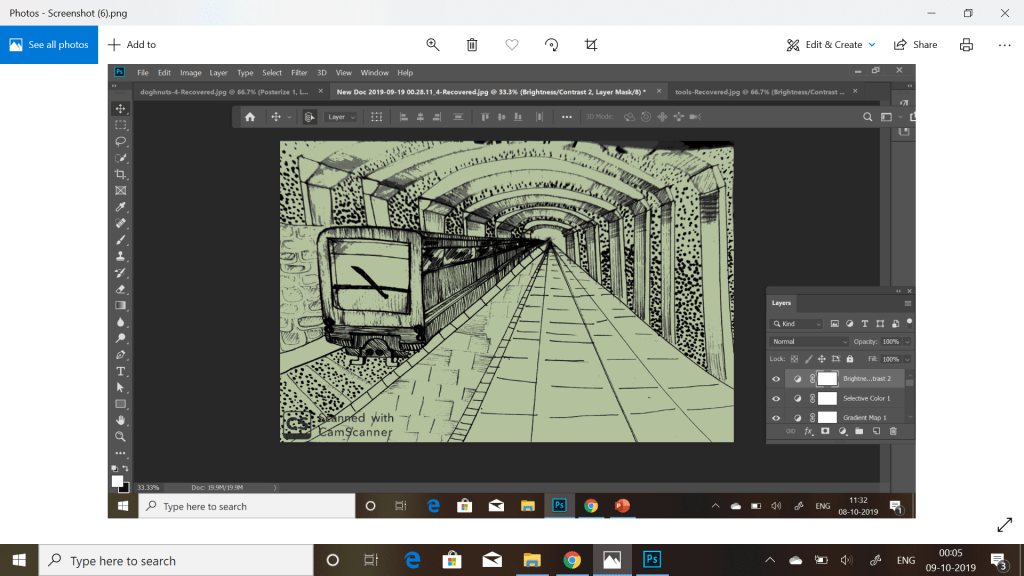Rotate the image using the rotate icon
This screenshot has width=1024, height=576.
[x=551, y=44]
